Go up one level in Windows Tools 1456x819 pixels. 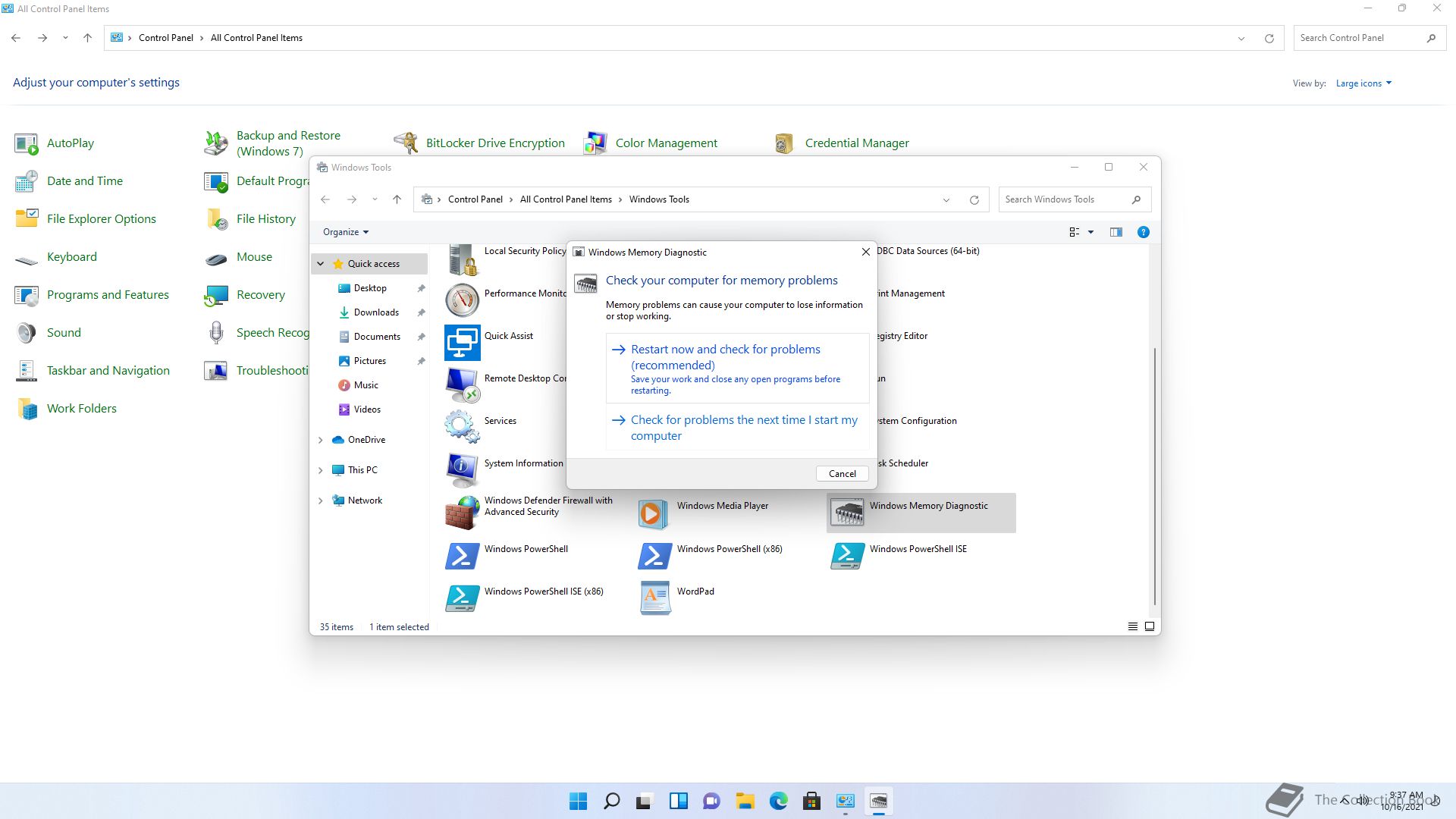point(397,199)
